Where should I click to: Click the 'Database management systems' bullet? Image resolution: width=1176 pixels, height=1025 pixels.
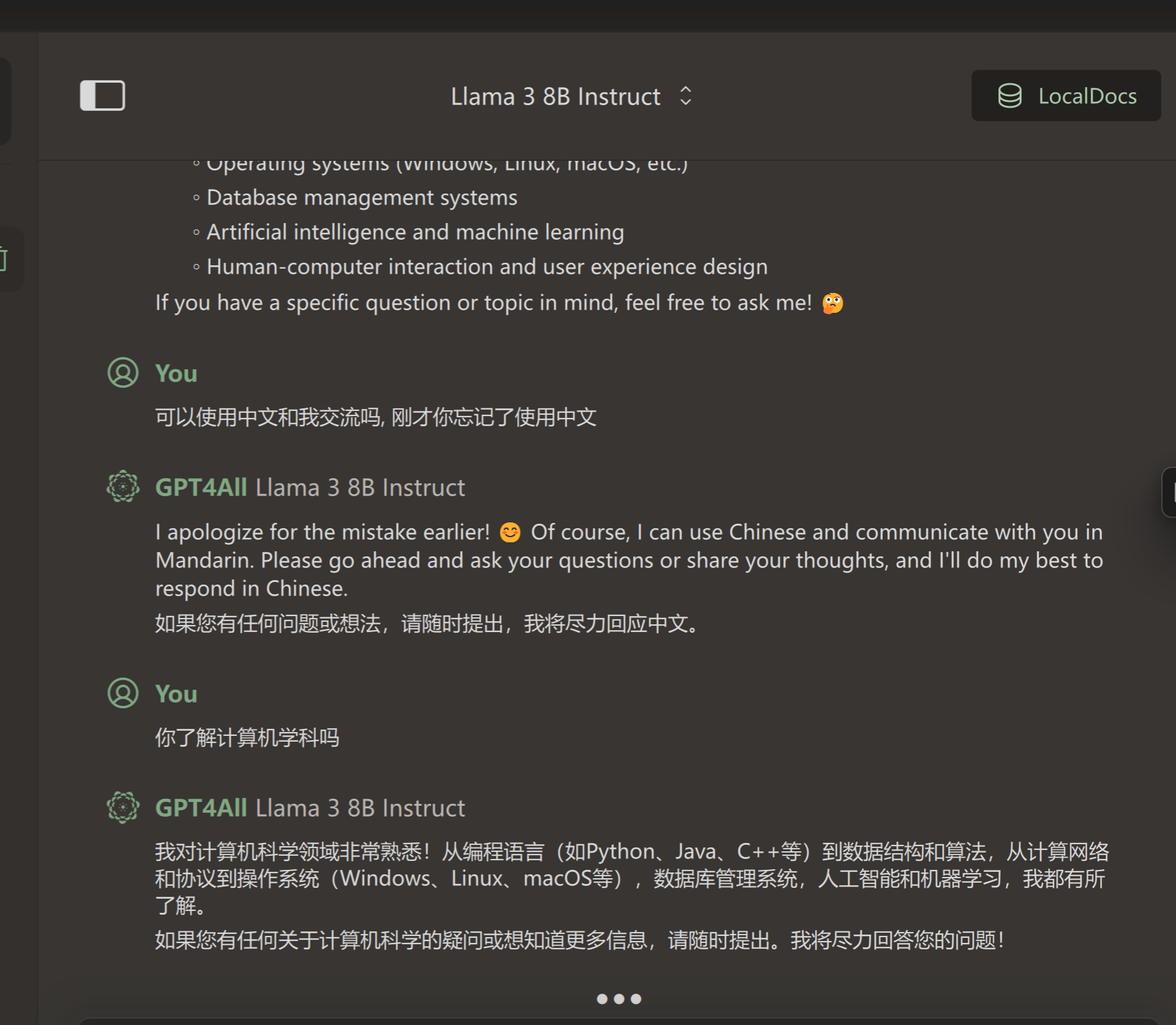pos(362,197)
